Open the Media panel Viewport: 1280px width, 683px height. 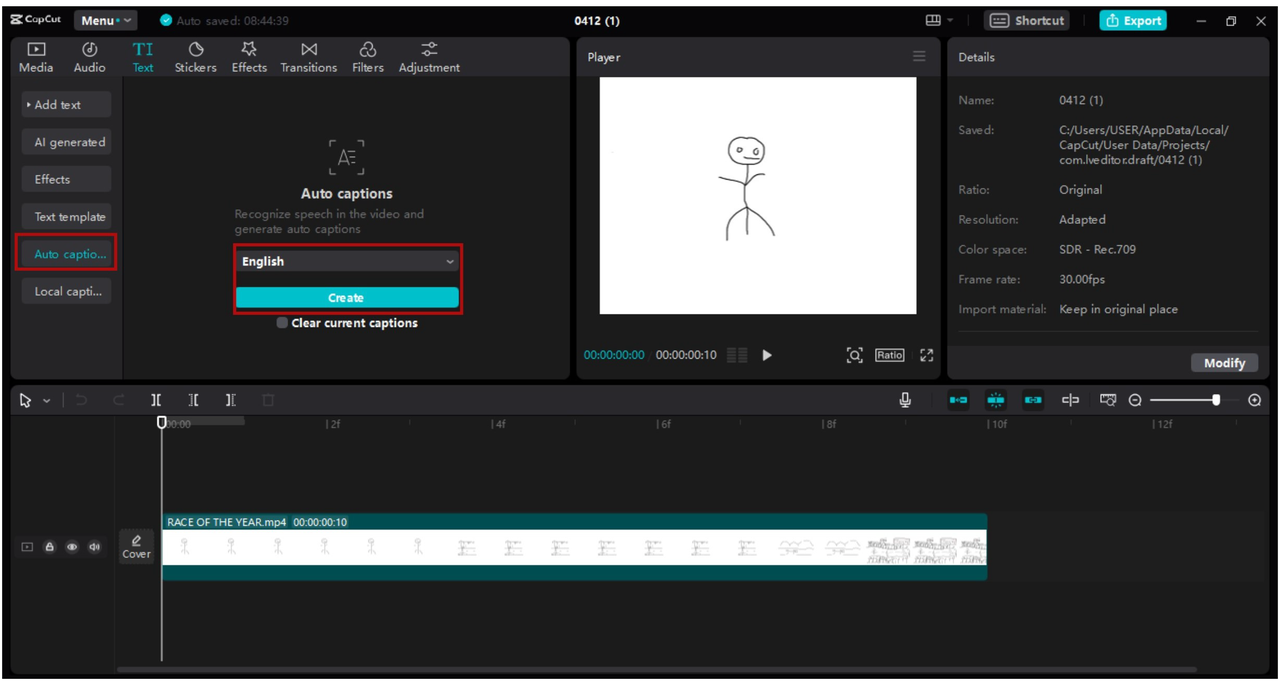36,57
